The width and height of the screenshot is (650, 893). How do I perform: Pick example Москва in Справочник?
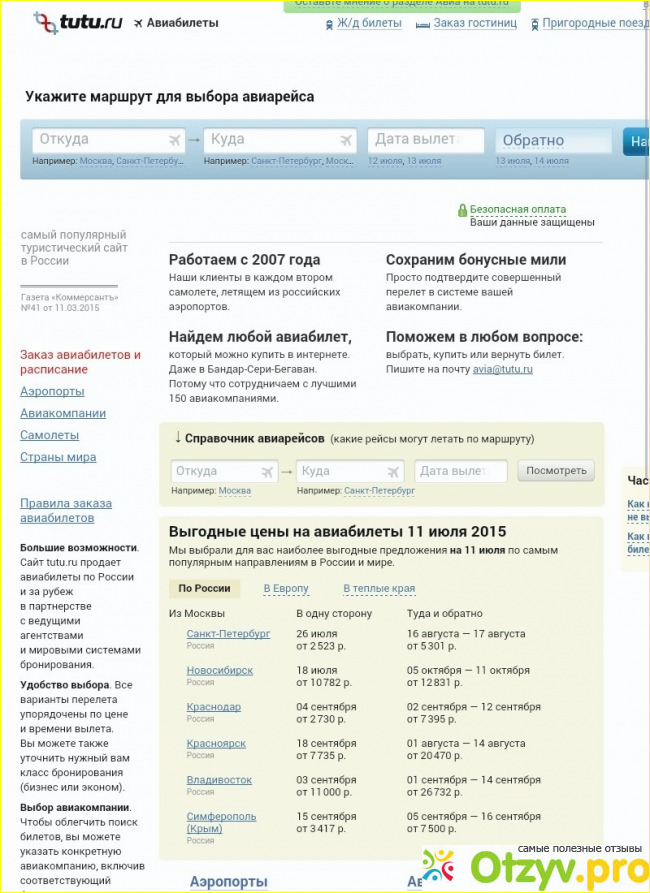[x=235, y=490]
